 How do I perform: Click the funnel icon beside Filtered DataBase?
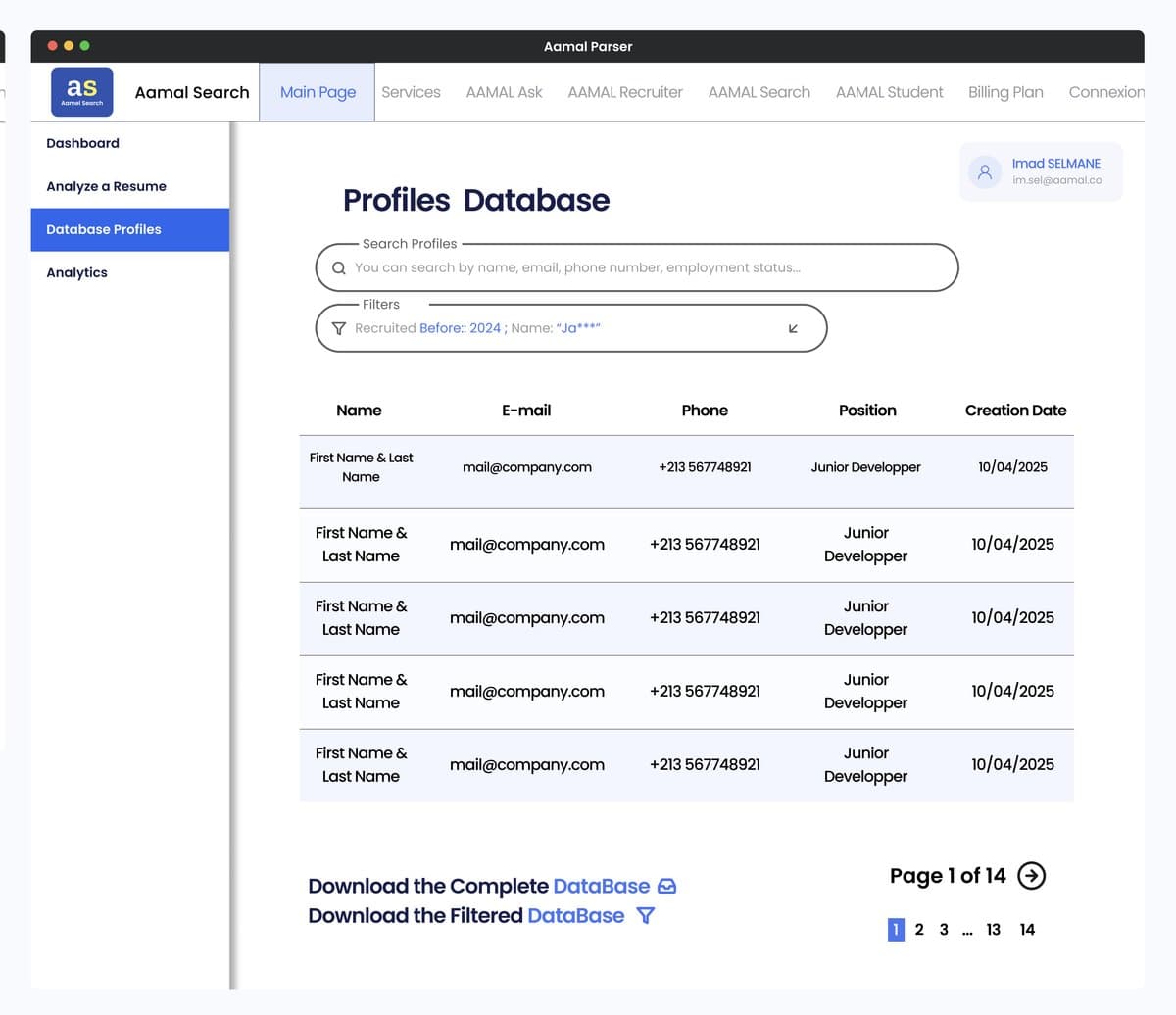tap(646, 916)
